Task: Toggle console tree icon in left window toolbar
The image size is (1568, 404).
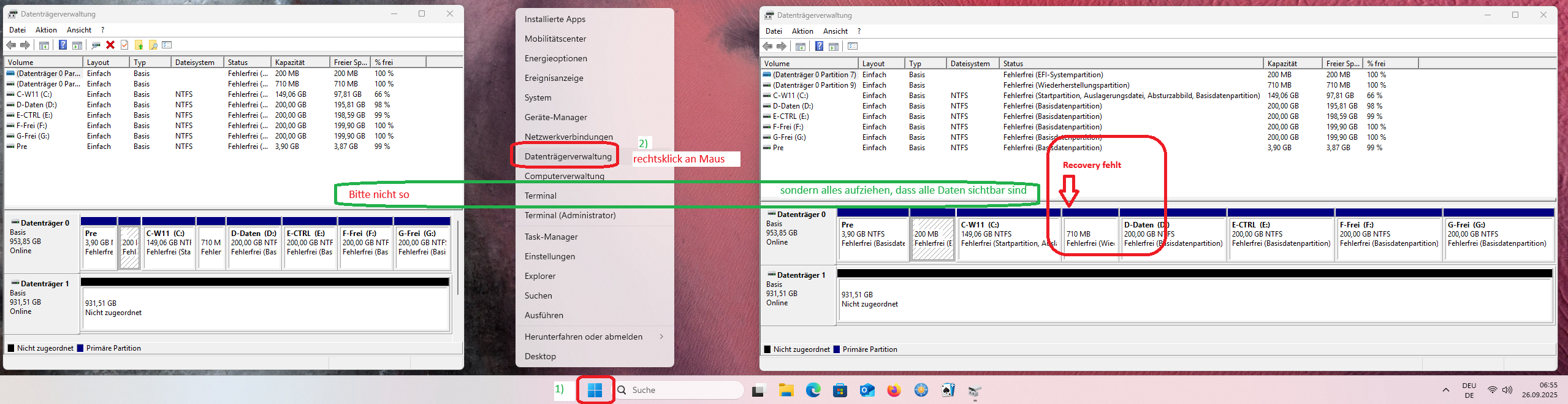Action: click(x=44, y=45)
